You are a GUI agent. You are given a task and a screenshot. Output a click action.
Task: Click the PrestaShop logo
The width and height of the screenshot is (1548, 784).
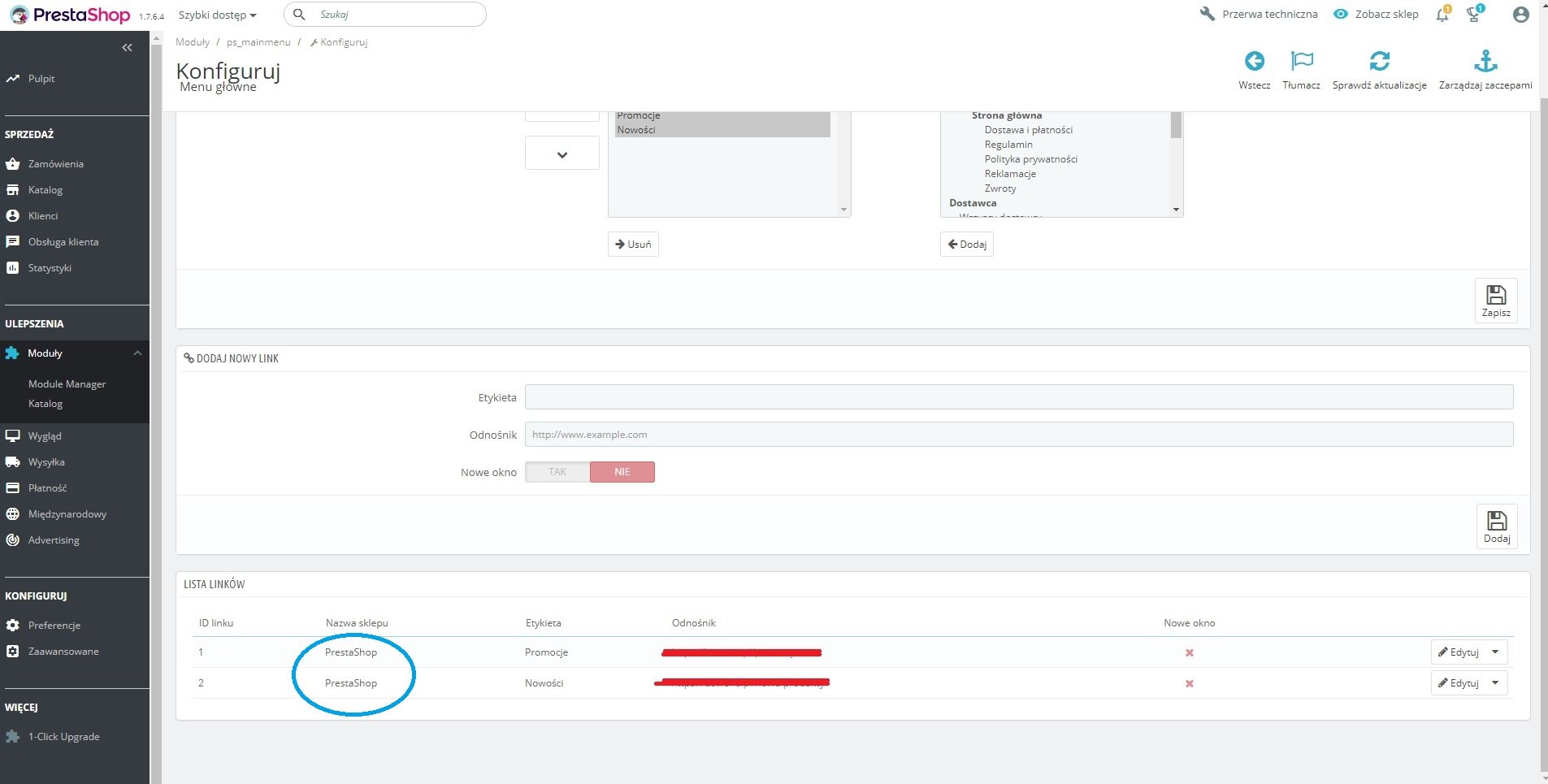pyautogui.click(x=70, y=15)
